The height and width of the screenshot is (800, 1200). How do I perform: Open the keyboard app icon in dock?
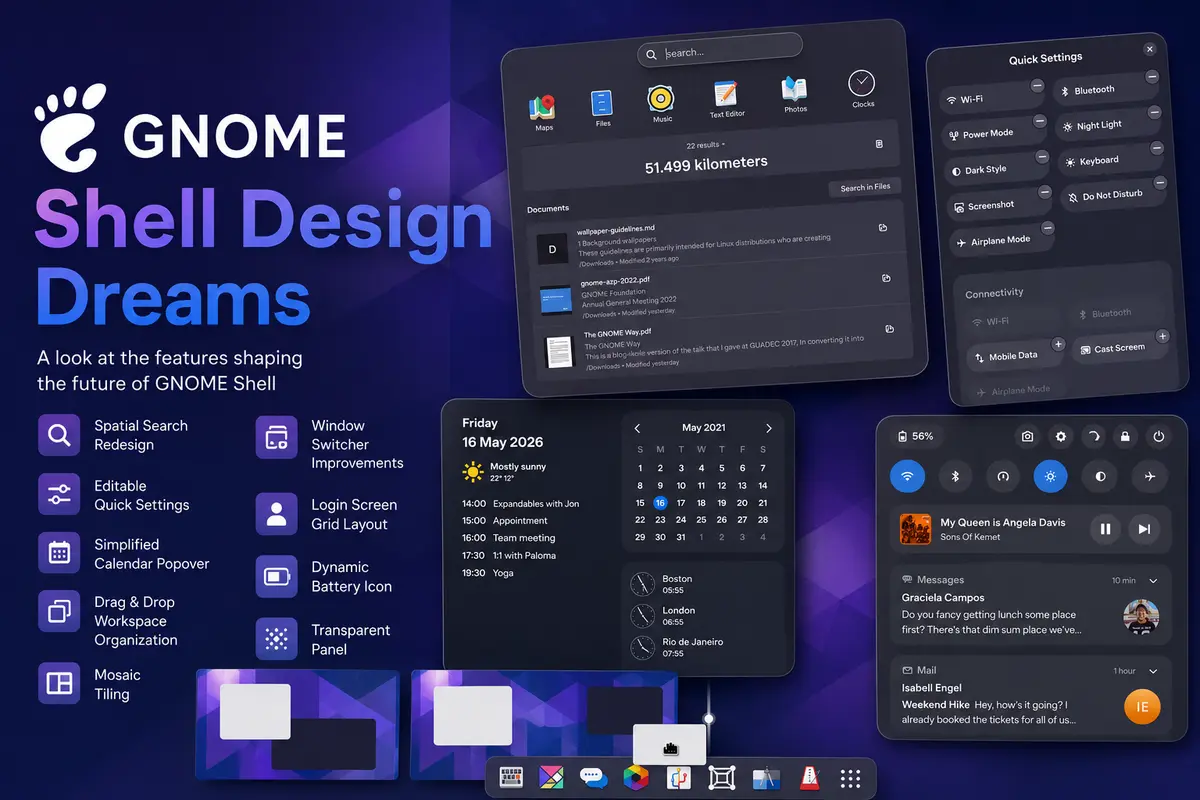(x=511, y=778)
